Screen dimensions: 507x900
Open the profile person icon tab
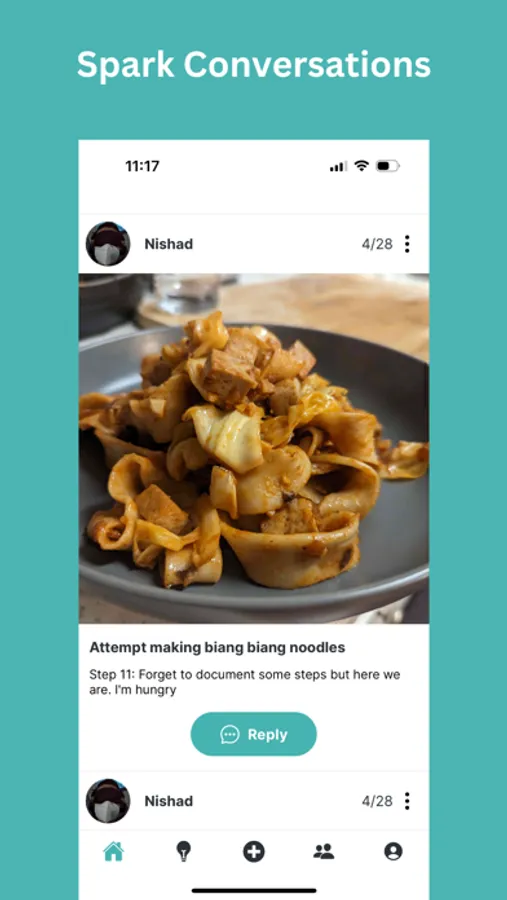[393, 851]
